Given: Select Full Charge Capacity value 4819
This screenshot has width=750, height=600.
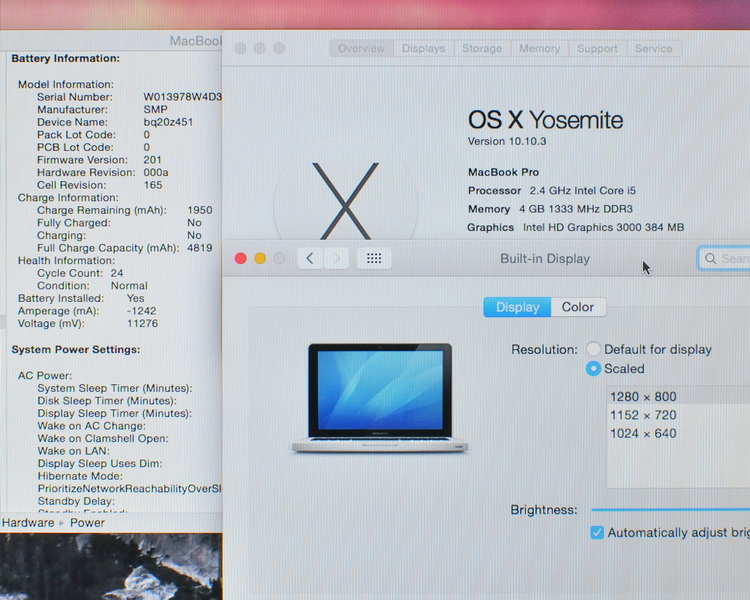Looking at the screenshot, I should click(x=199, y=248).
